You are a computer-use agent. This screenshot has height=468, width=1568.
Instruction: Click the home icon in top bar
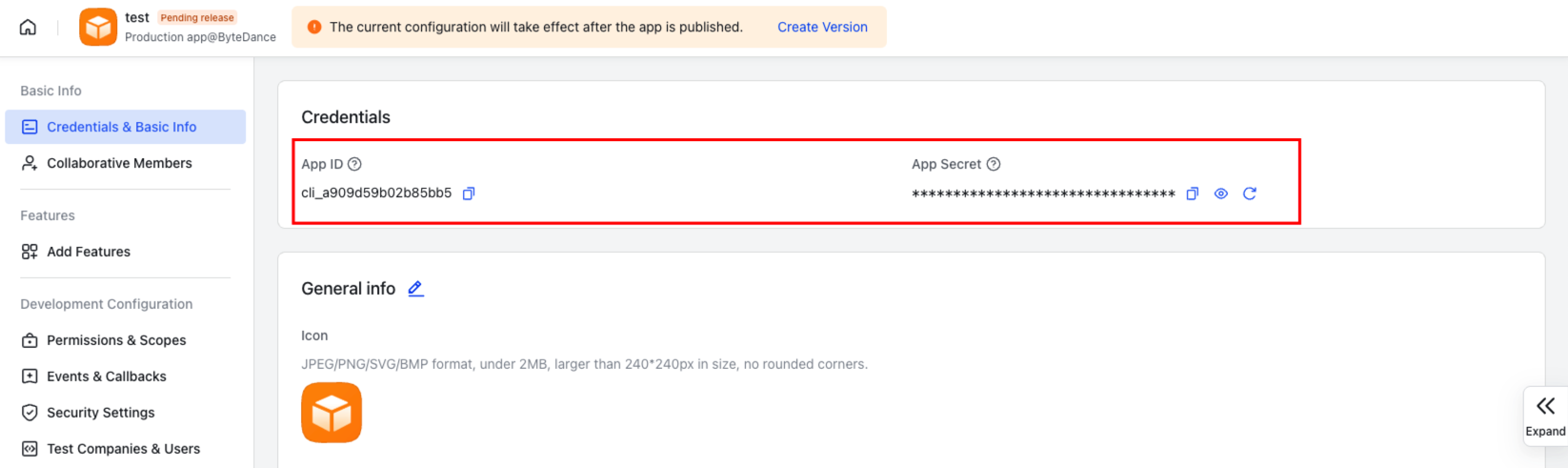pos(29,27)
